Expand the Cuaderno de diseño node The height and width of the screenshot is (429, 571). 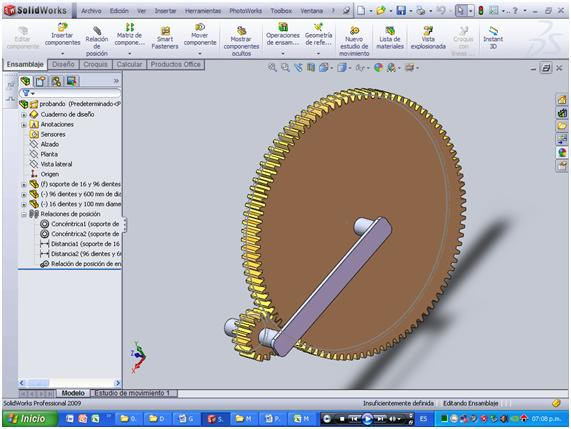24,115
